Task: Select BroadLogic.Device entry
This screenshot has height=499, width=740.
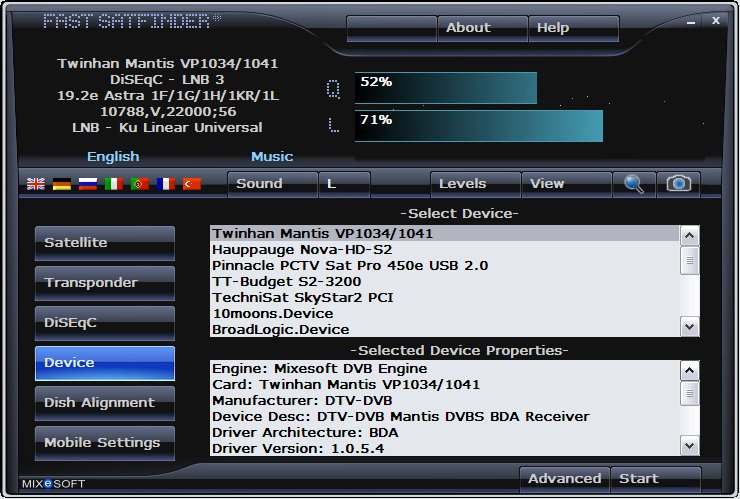Action: coord(445,330)
